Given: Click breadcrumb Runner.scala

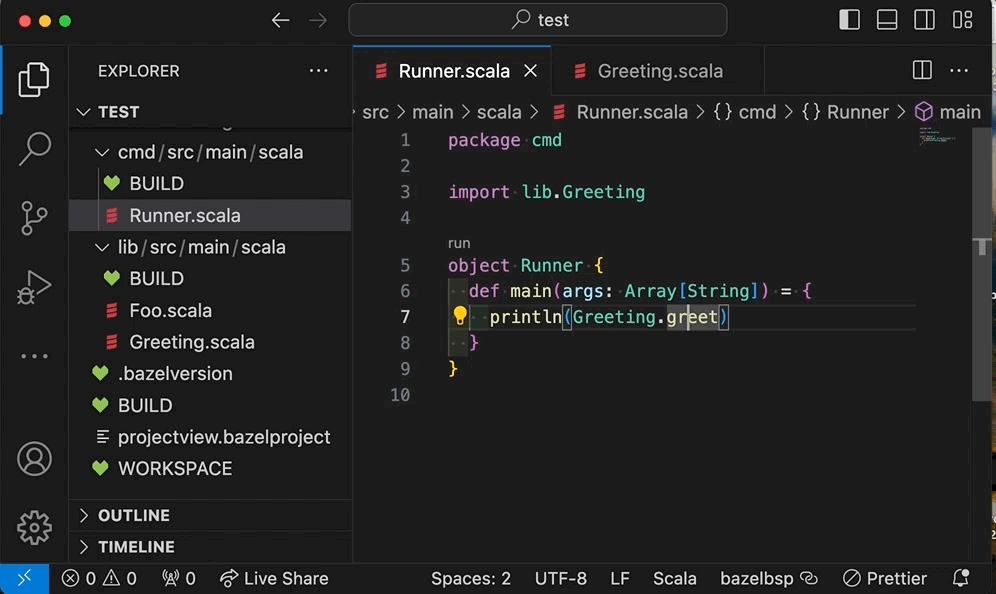Looking at the screenshot, I should click(x=620, y=112).
